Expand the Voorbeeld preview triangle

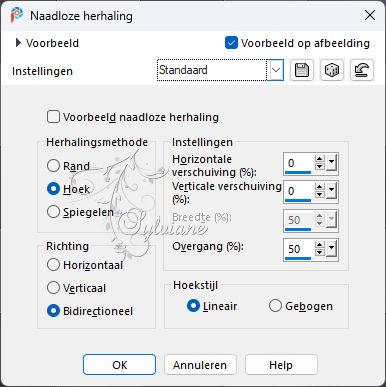tap(18, 43)
